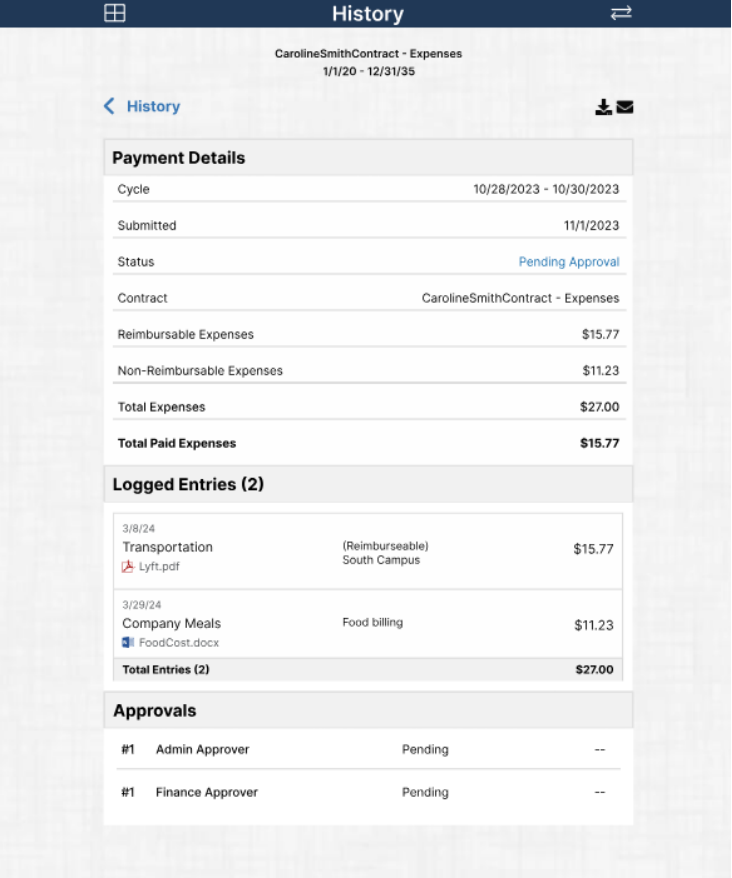Screen dimensions: 732x878
Task: Click the CarolineSmithContract - Expenses heading
Action: tap(368, 54)
